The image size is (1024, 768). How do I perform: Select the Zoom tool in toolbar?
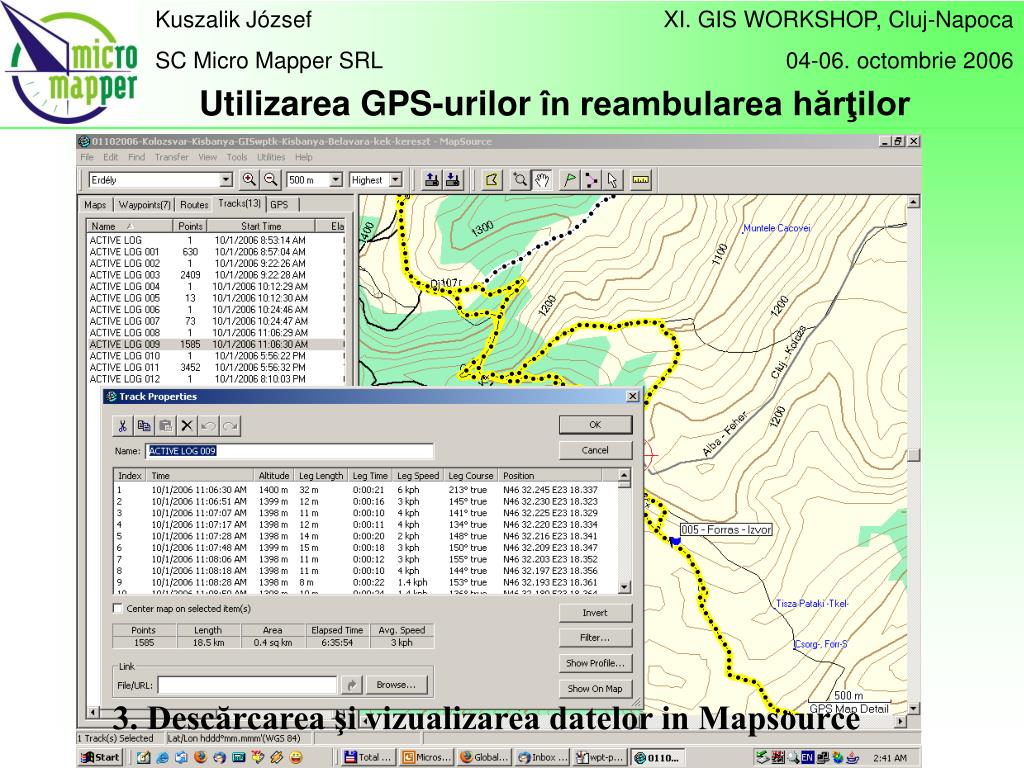520,180
